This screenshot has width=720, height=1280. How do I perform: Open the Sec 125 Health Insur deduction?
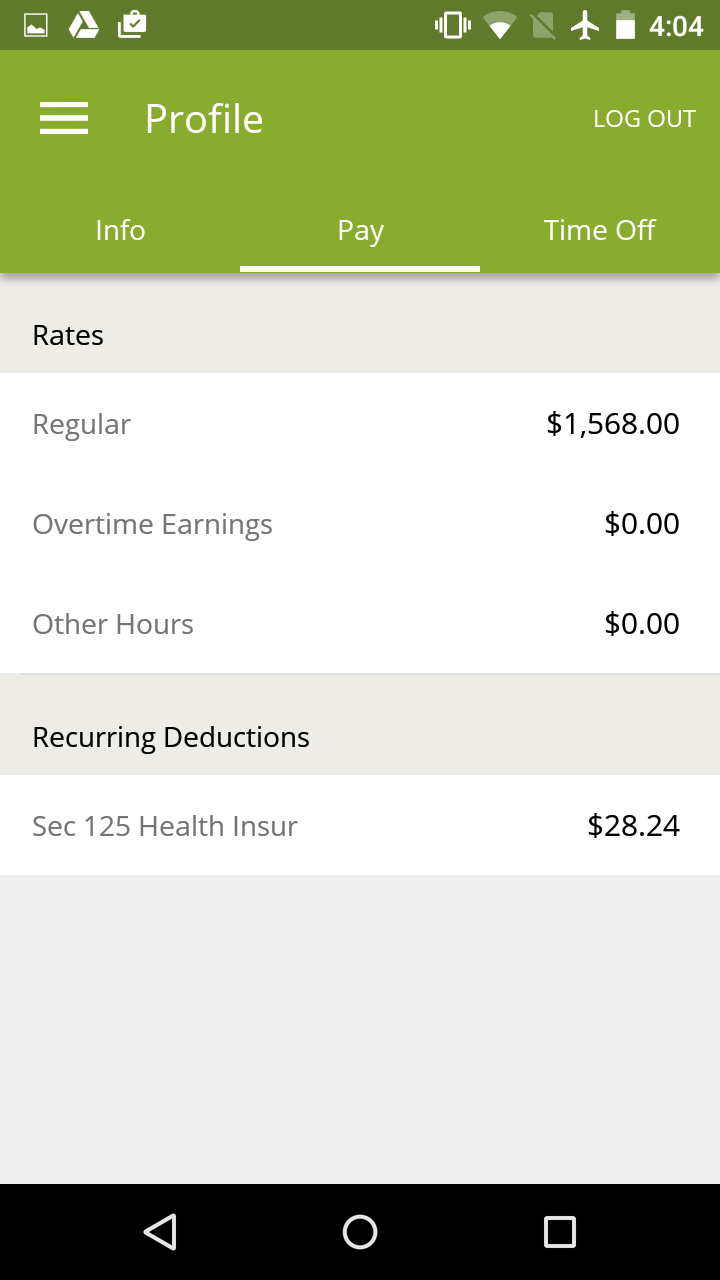tap(360, 826)
